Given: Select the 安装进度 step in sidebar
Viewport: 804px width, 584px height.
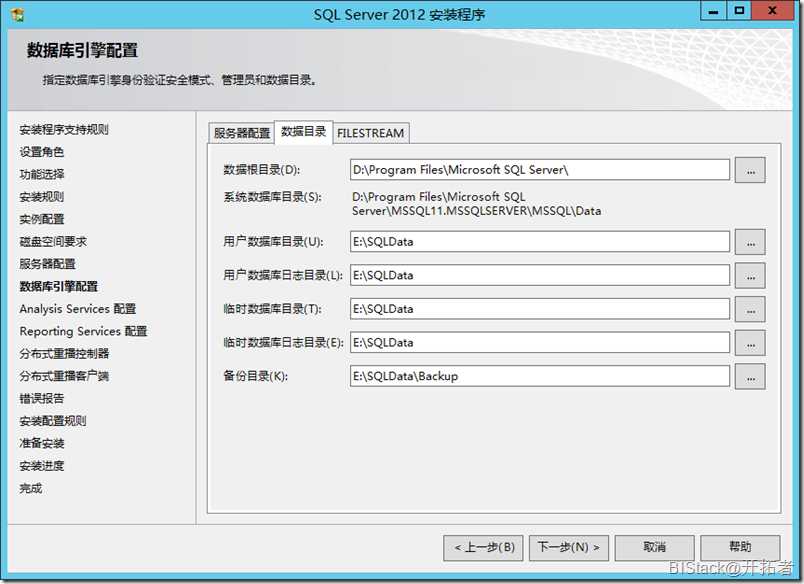Looking at the screenshot, I should pyautogui.click(x=42, y=466).
